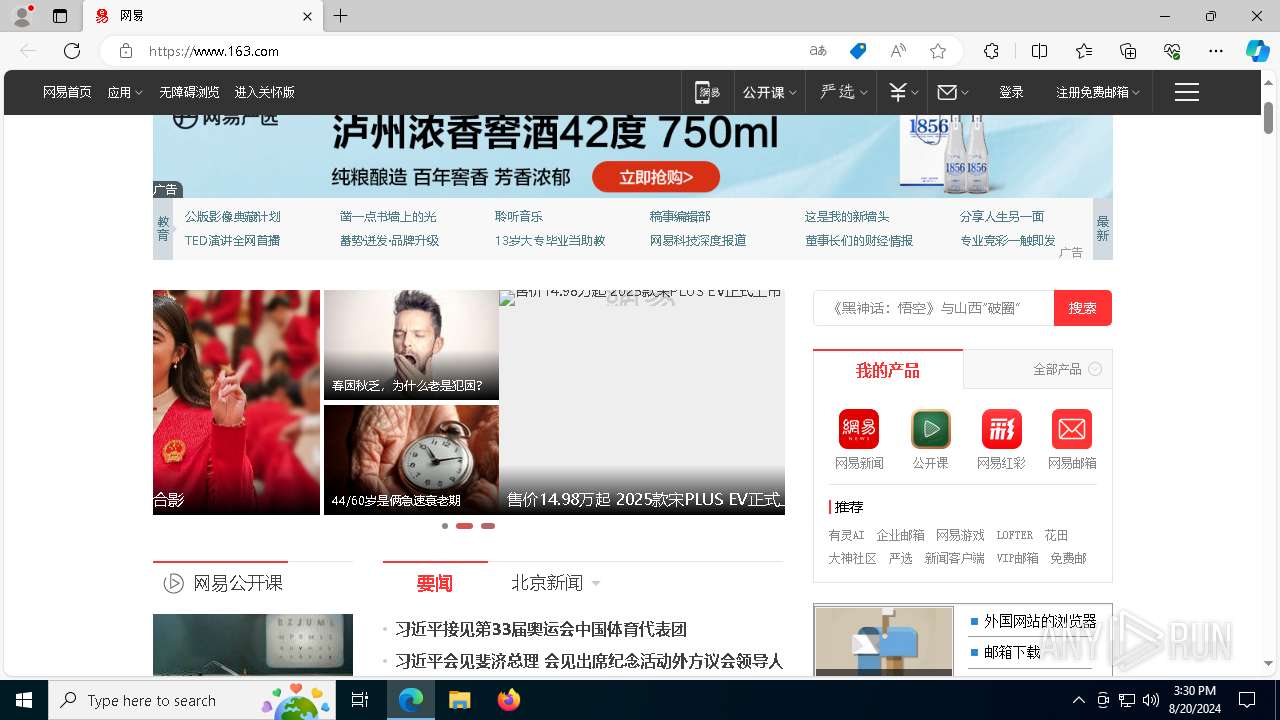
Task: Start Read aloud from address bar
Action: 898,51
